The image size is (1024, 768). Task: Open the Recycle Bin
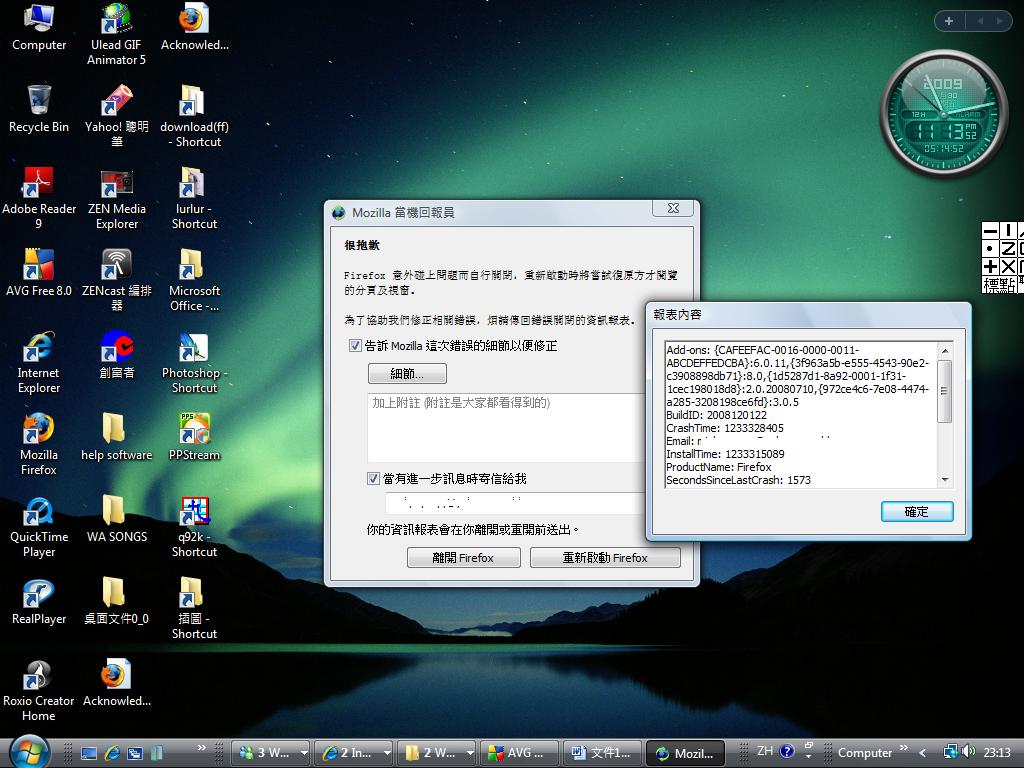pos(39,109)
